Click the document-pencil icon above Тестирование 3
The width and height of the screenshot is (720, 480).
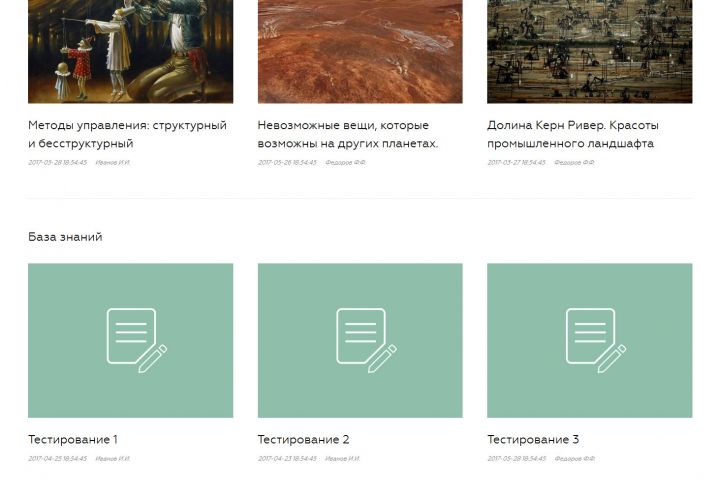[596, 340]
